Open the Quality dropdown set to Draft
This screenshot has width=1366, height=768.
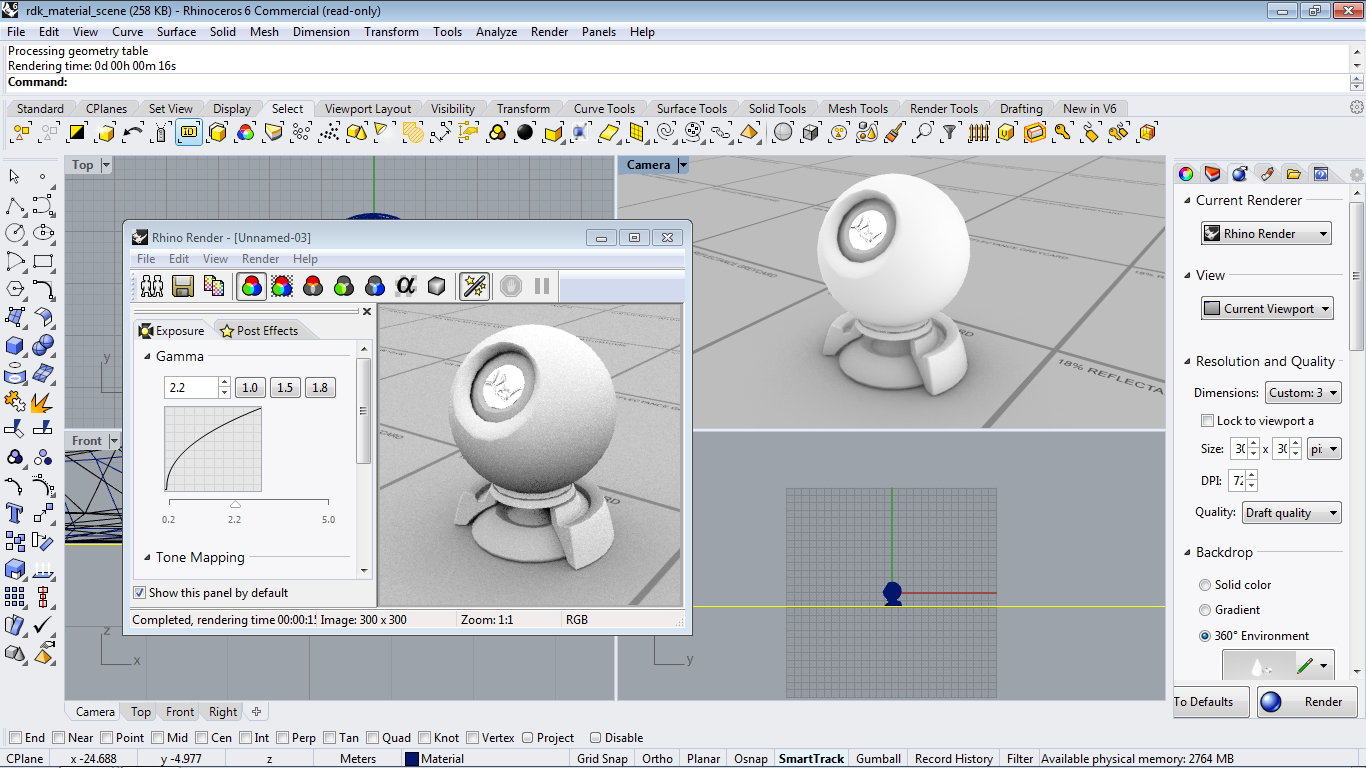pyautogui.click(x=1291, y=513)
